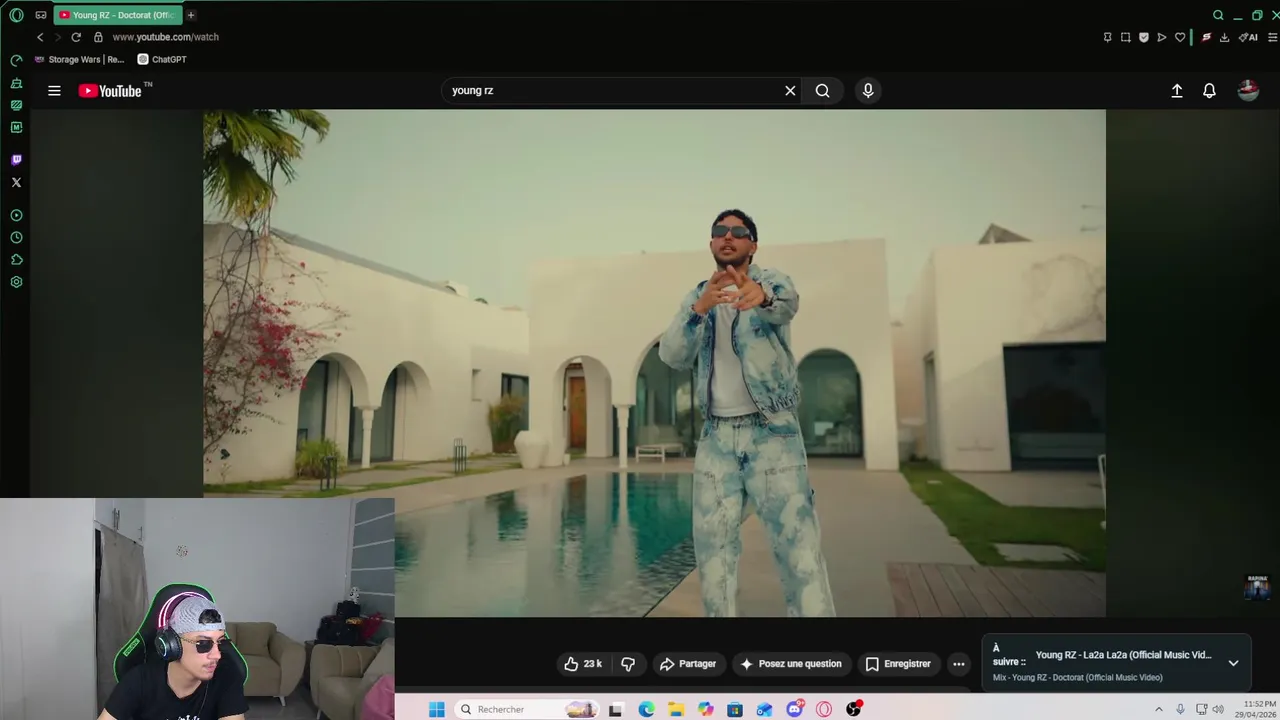Viewport: 1280px width, 720px height.
Task: Clear the search text 'young rz'
Action: [x=790, y=90]
